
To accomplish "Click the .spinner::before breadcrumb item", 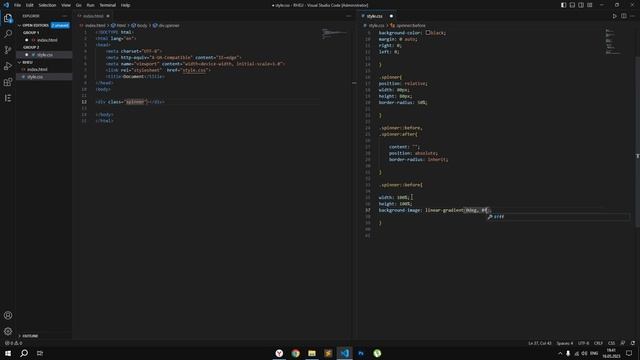I will (x=408, y=25).
